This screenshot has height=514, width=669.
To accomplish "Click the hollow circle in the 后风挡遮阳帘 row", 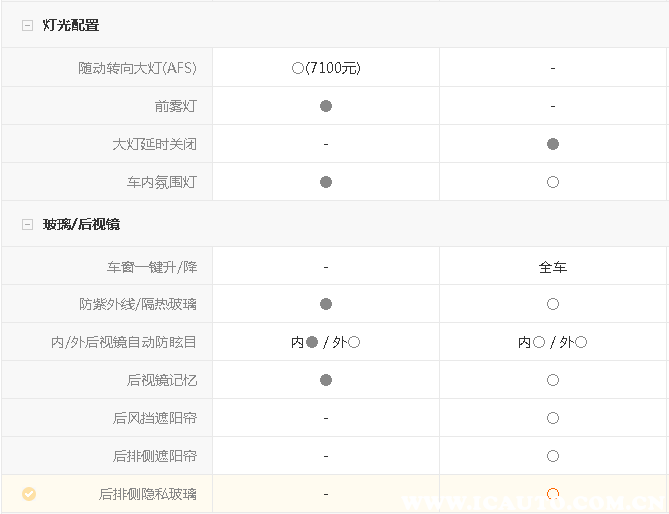I will pyautogui.click(x=553, y=418).
